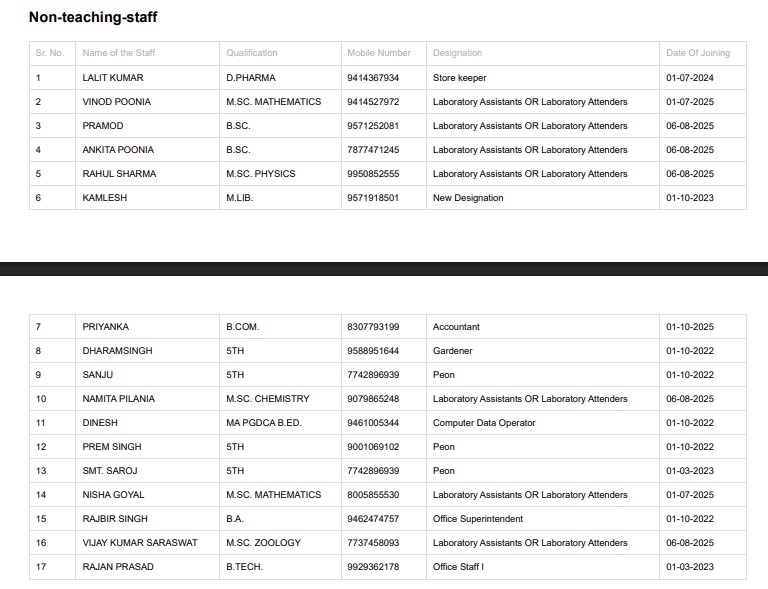Select RAJAN PRASAD's 'Office Staff I' cell
The image size is (768, 589).
point(458,567)
